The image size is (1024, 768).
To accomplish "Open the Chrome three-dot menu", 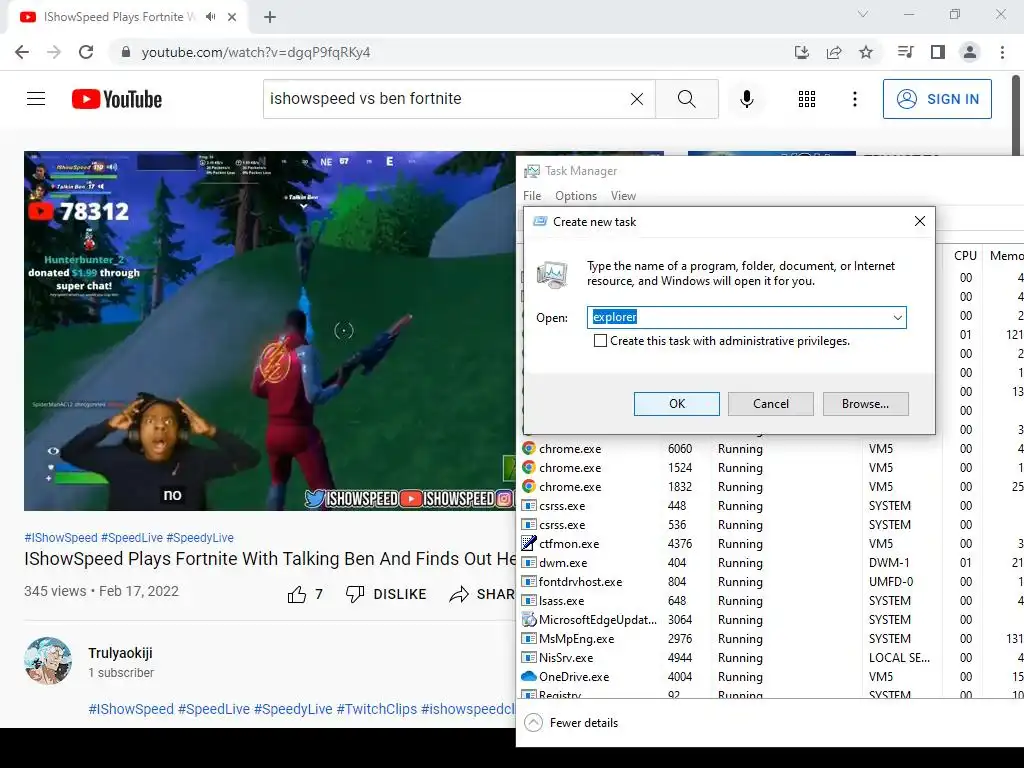I will pyautogui.click(x=1002, y=52).
